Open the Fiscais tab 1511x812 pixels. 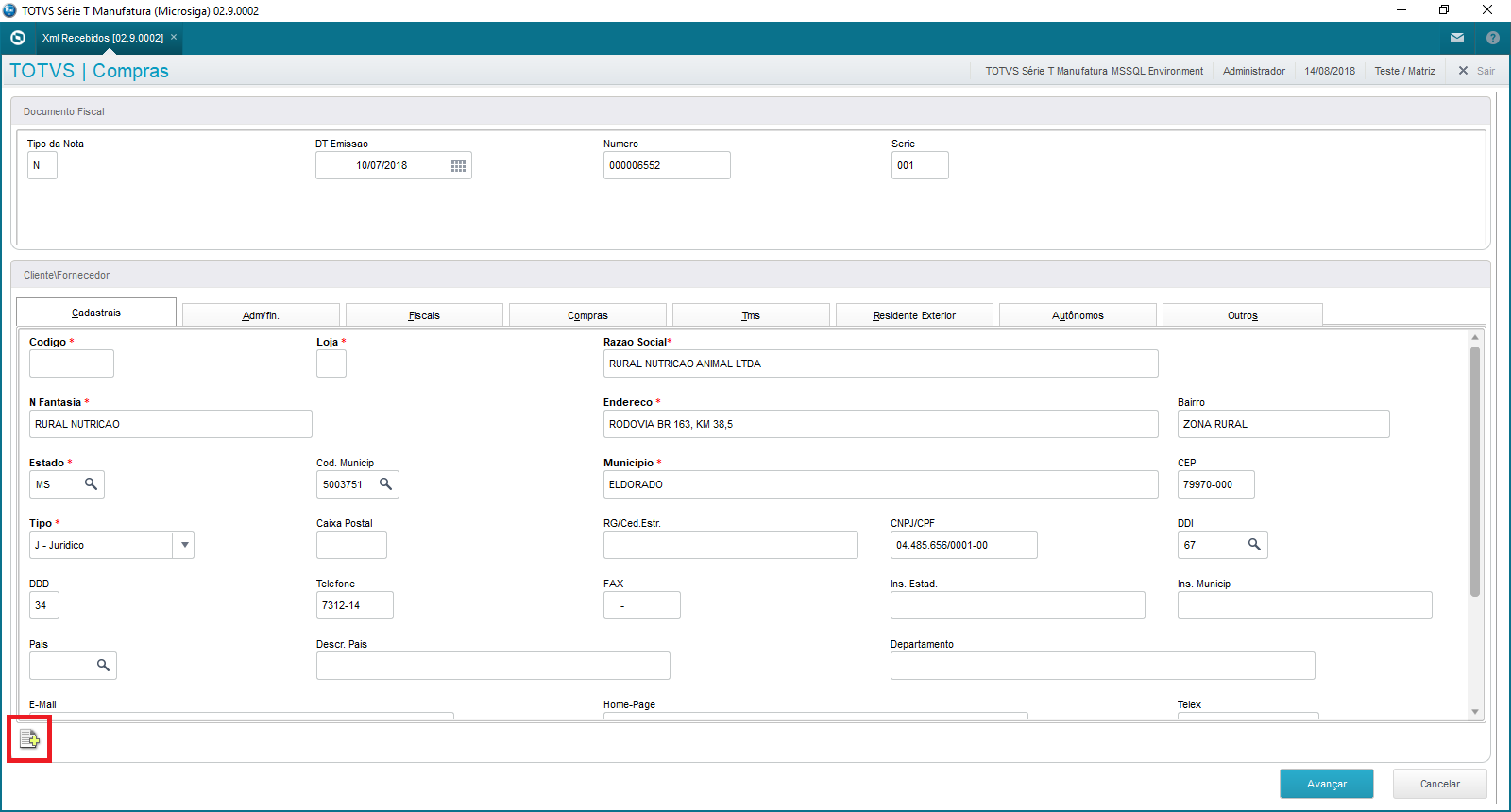click(424, 315)
